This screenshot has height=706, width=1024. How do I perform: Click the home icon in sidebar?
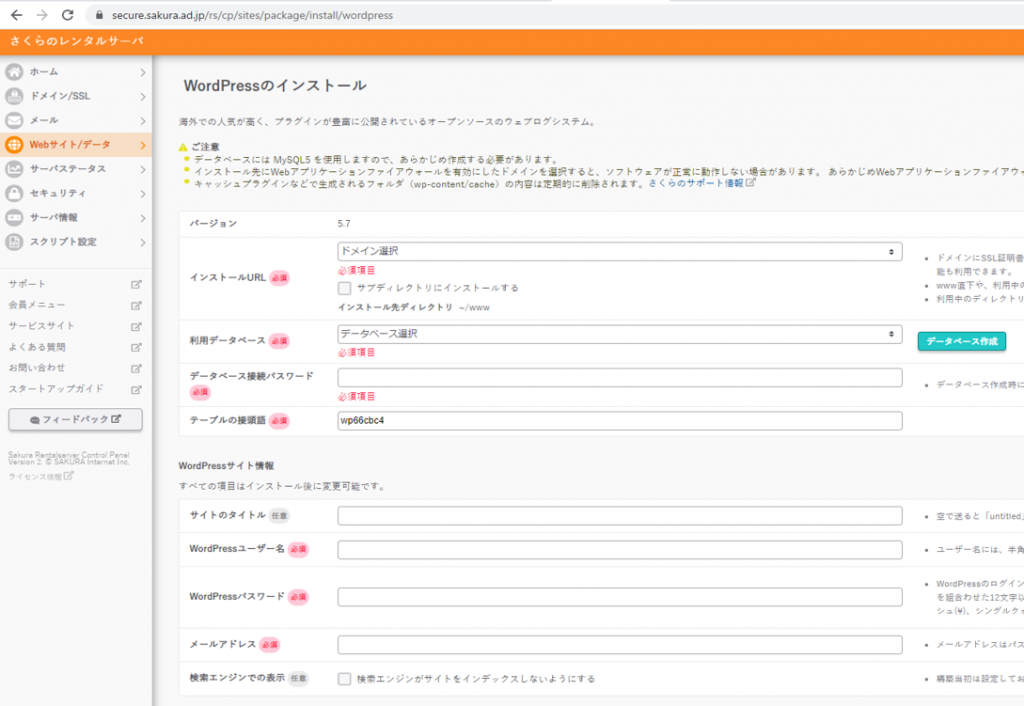(14, 71)
